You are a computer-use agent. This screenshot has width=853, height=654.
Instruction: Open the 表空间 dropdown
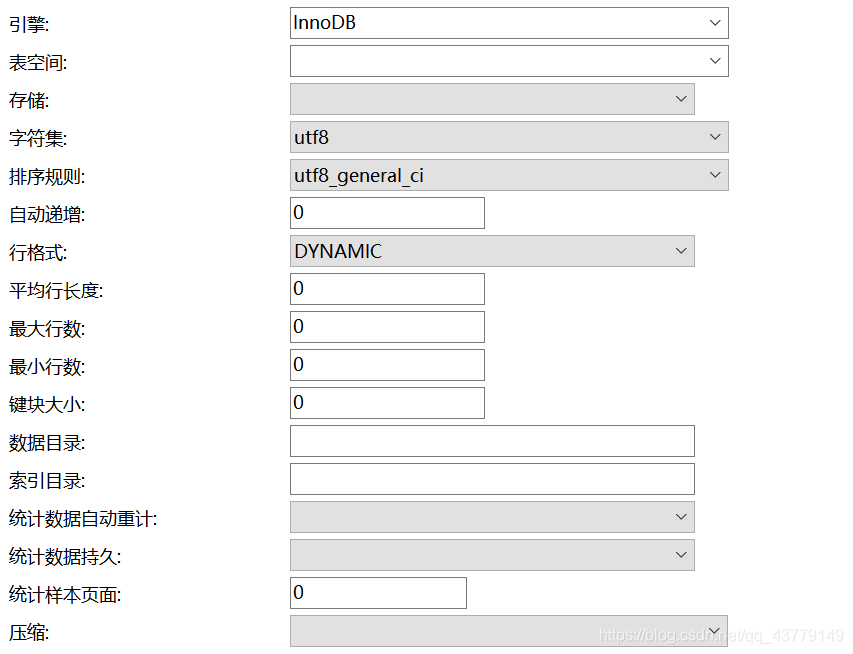coord(508,60)
